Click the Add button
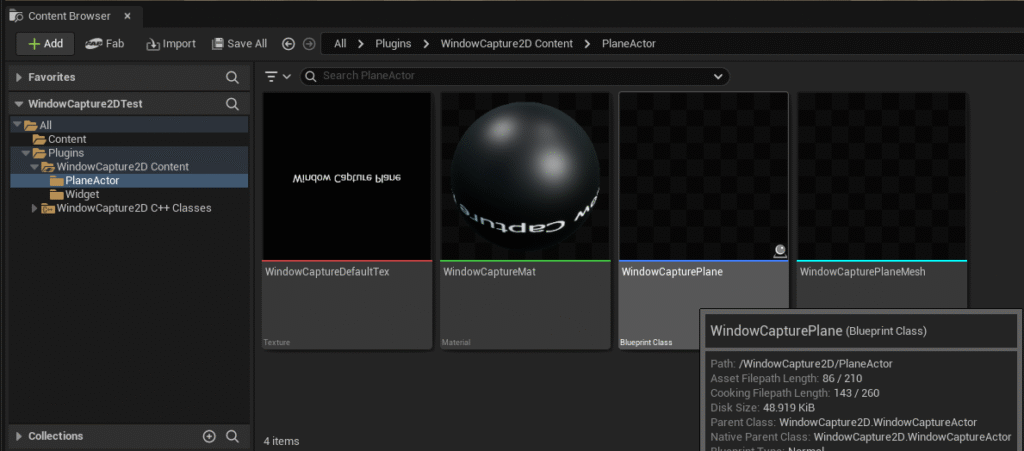The image size is (1024, 451). click(46, 44)
